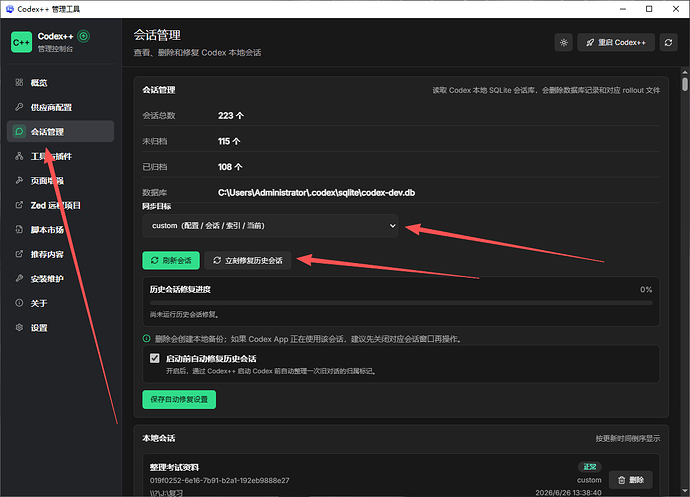Click the chat bubble icon for 会话管理

[x=19, y=132]
